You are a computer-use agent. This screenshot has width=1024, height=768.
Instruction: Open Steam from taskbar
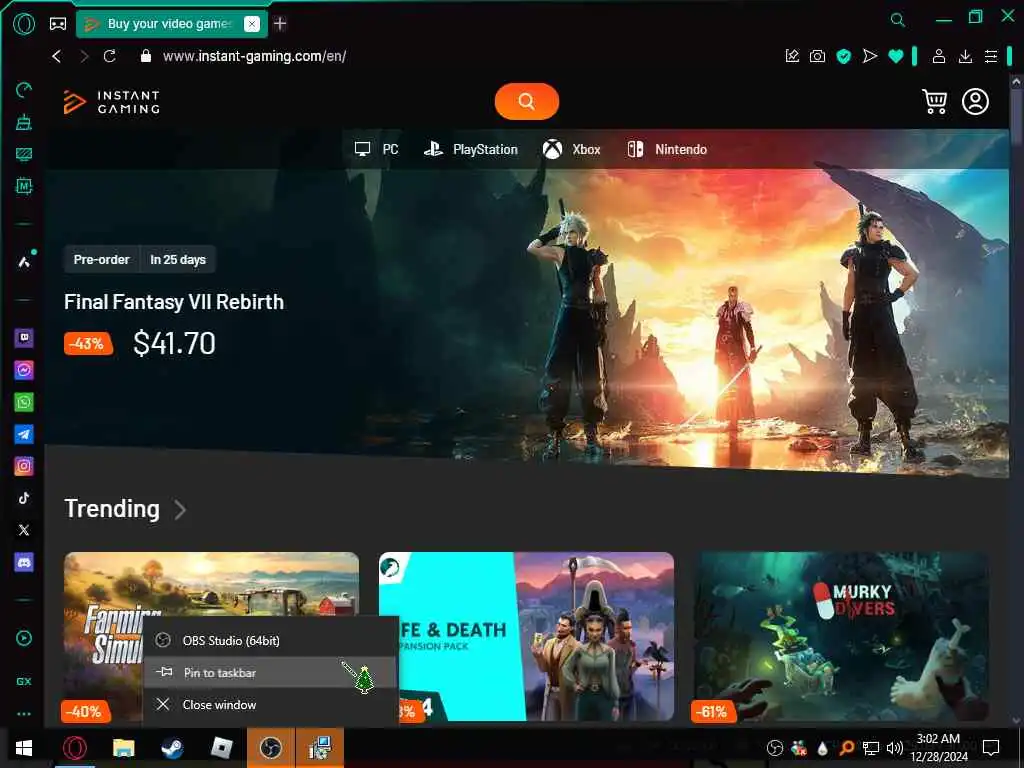point(172,748)
